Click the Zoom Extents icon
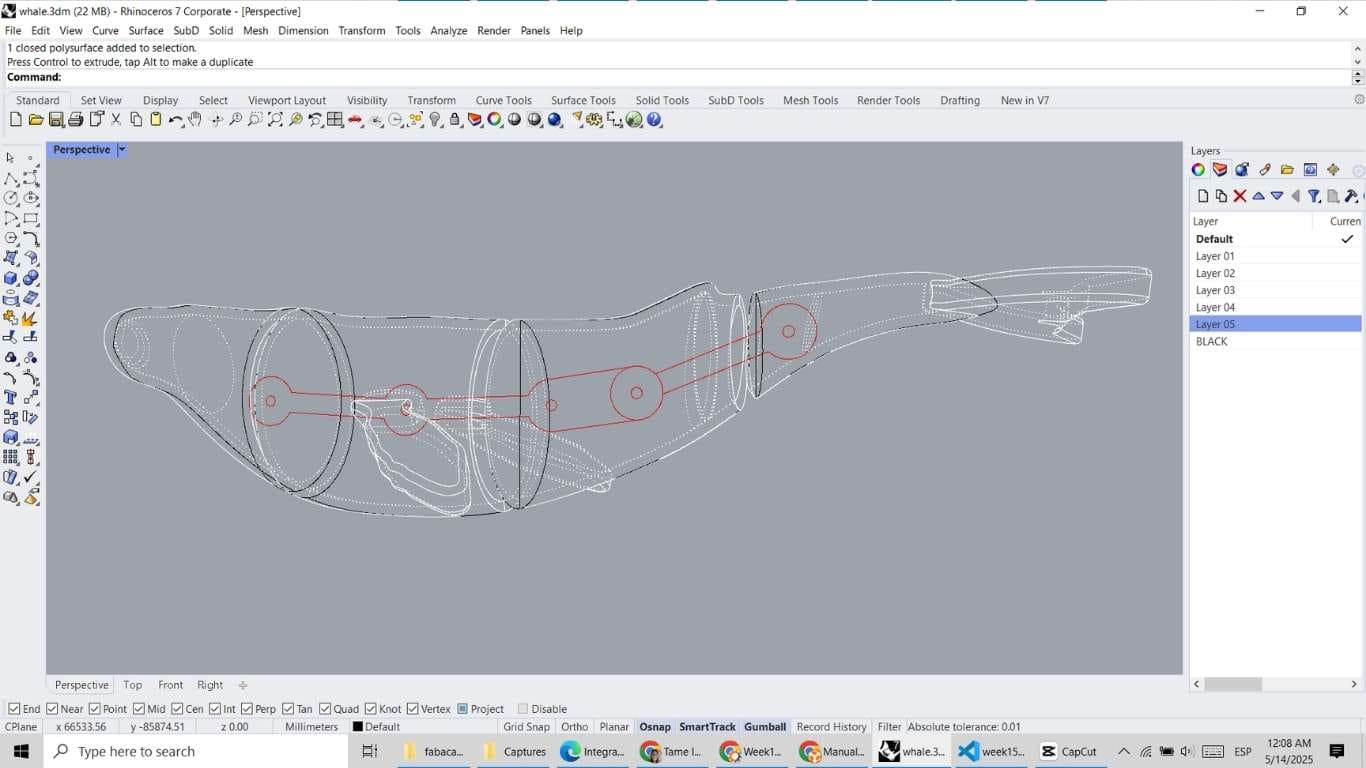 coord(275,120)
